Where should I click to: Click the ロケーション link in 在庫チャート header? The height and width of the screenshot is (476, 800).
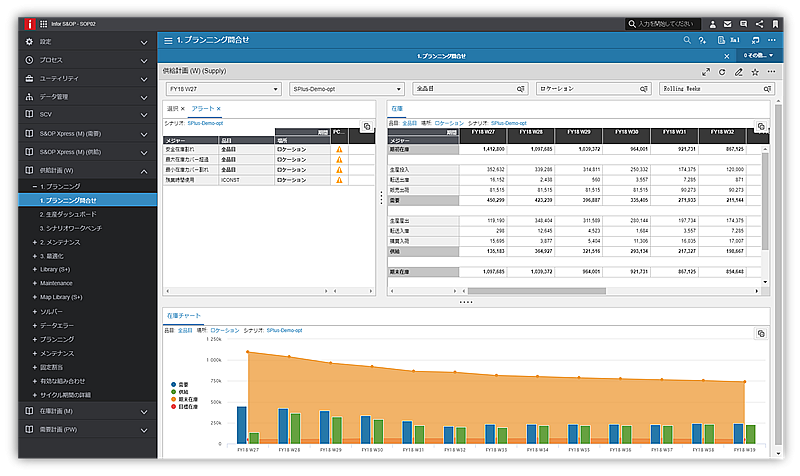(x=224, y=331)
